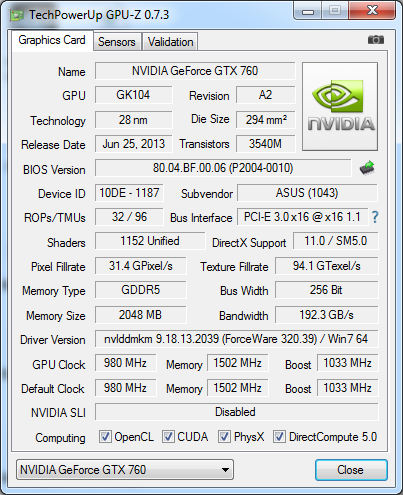Click the Subvendor label
This screenshot has width=403, height=495.
pyautogui.click(x=207, y=194)
